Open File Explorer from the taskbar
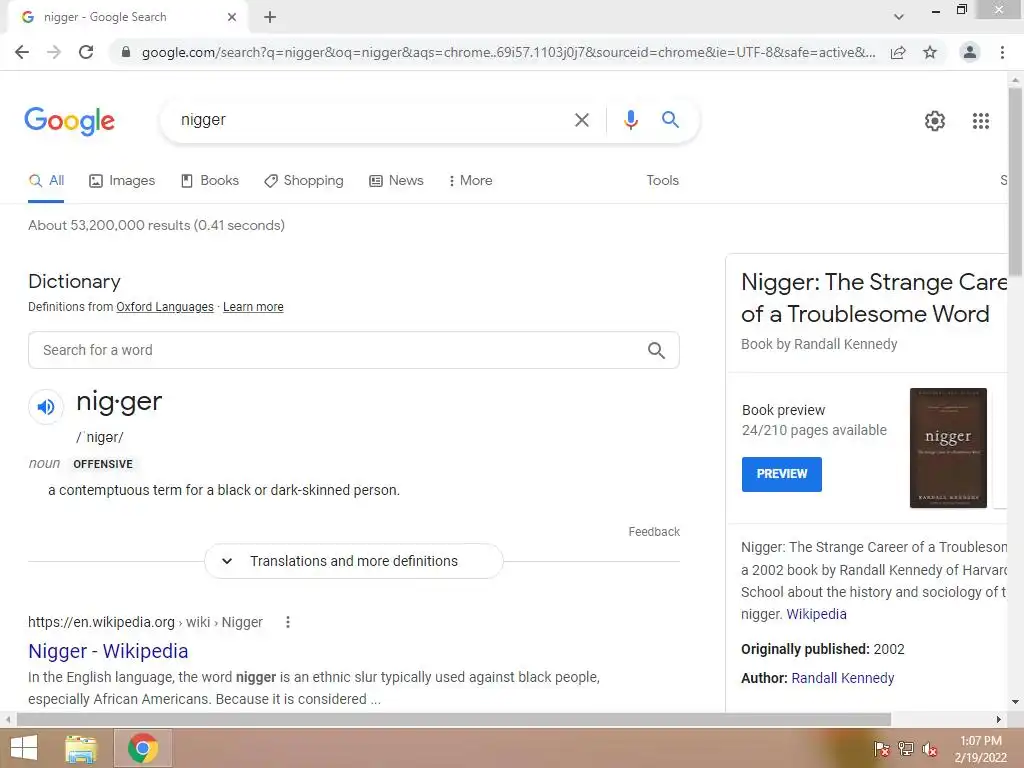Screen dimensions: 1024x768 point(81,748)
